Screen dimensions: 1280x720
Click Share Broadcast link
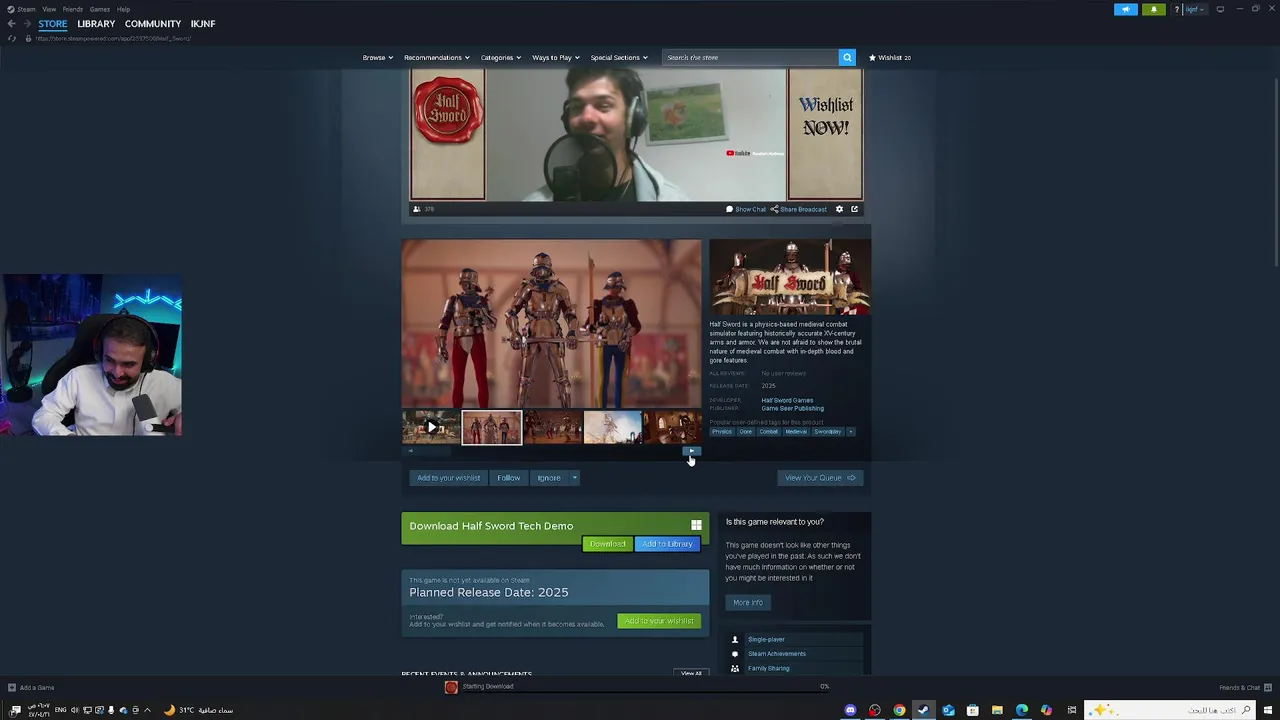(x=799, y=209)
